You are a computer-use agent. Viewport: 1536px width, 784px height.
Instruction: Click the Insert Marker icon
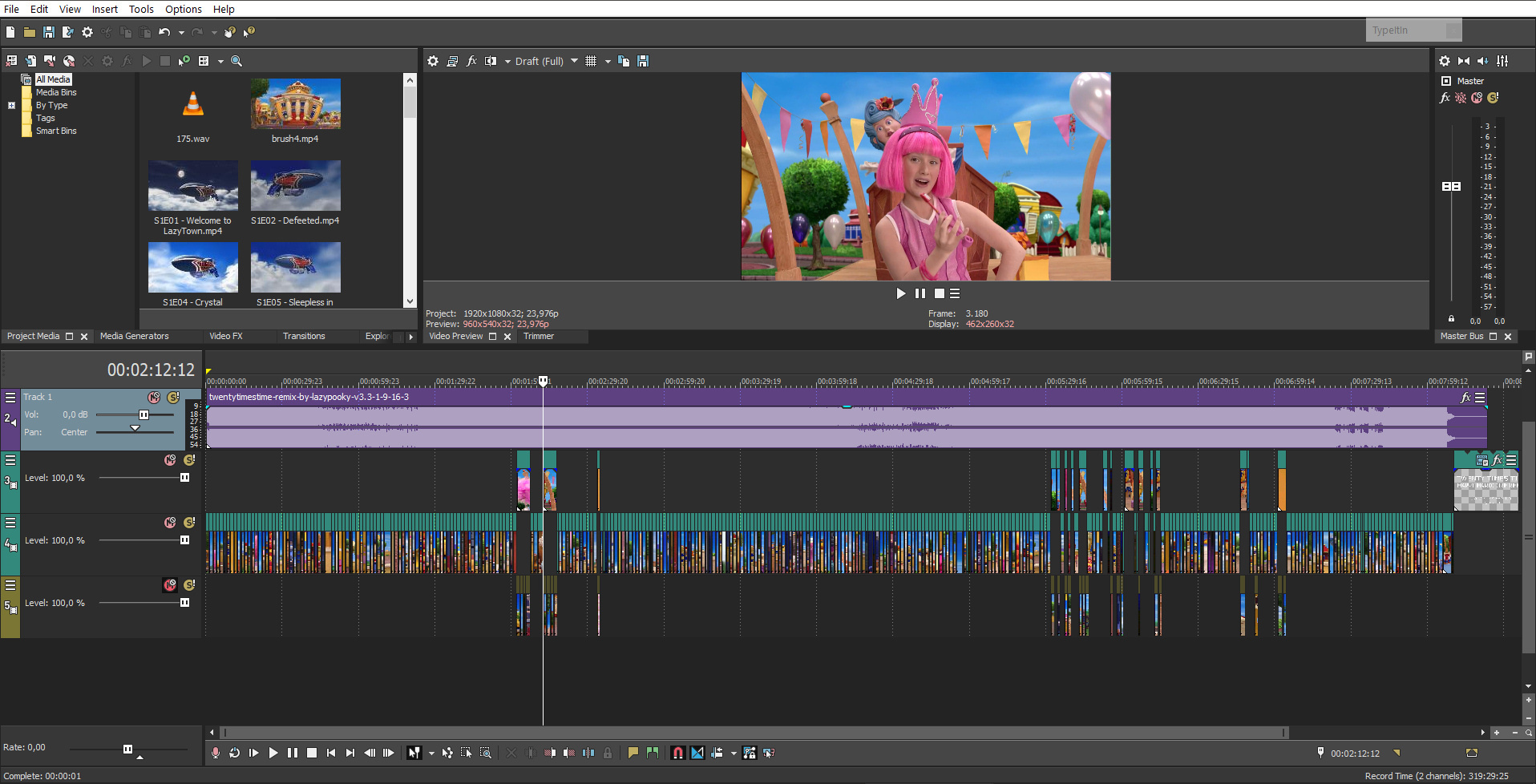[x=633, y=753]
